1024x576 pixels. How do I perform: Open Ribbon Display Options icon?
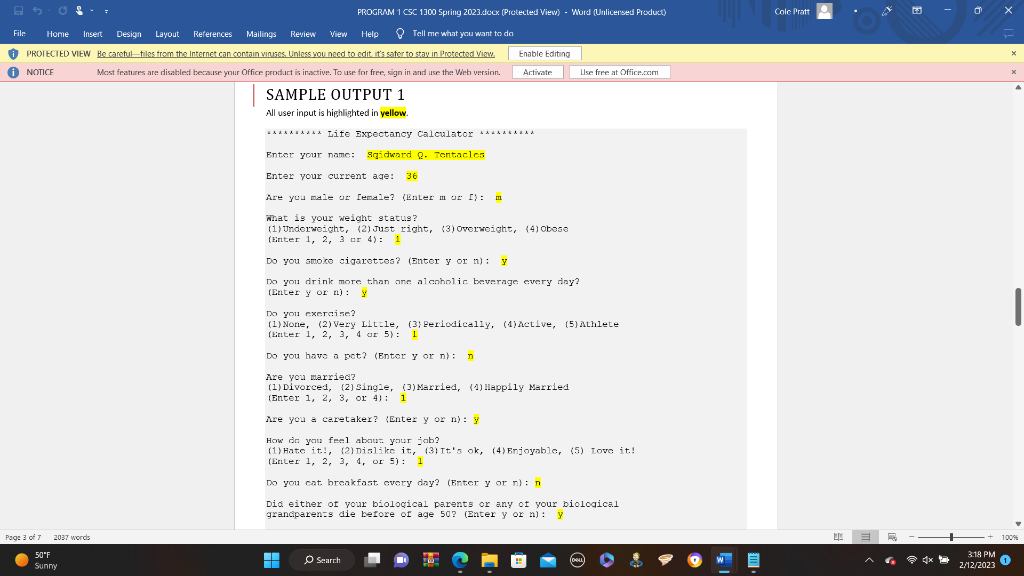coord(917,11)
